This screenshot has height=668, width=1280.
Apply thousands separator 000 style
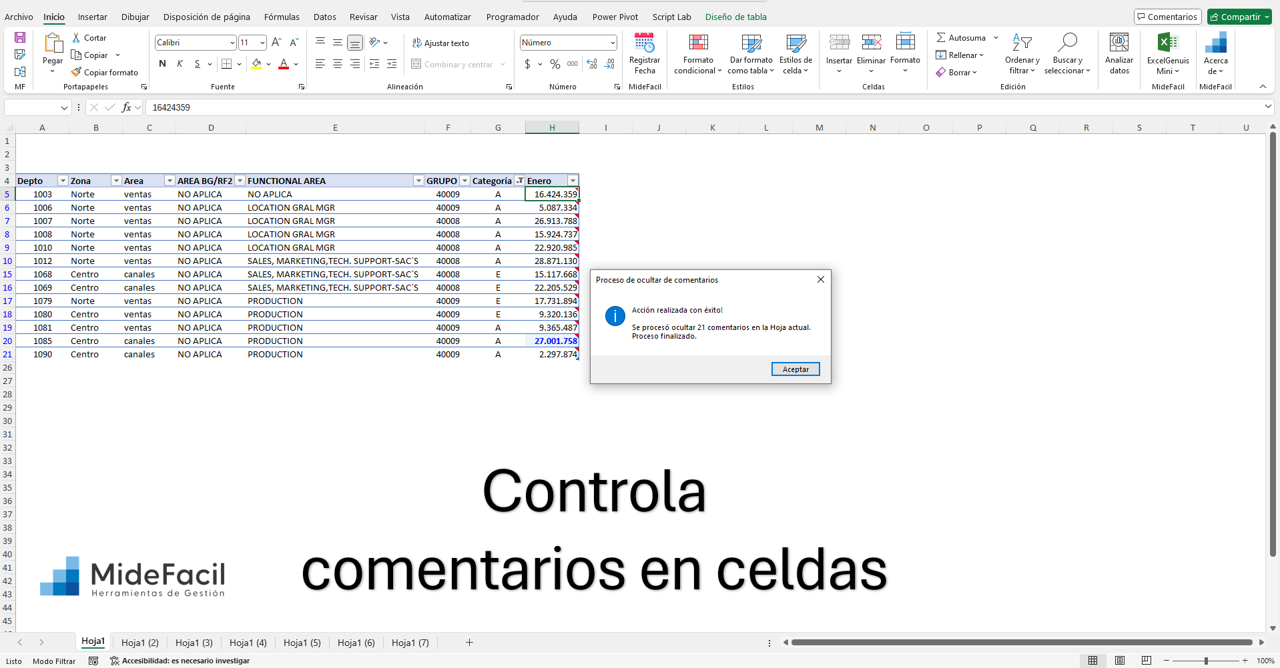572,64
